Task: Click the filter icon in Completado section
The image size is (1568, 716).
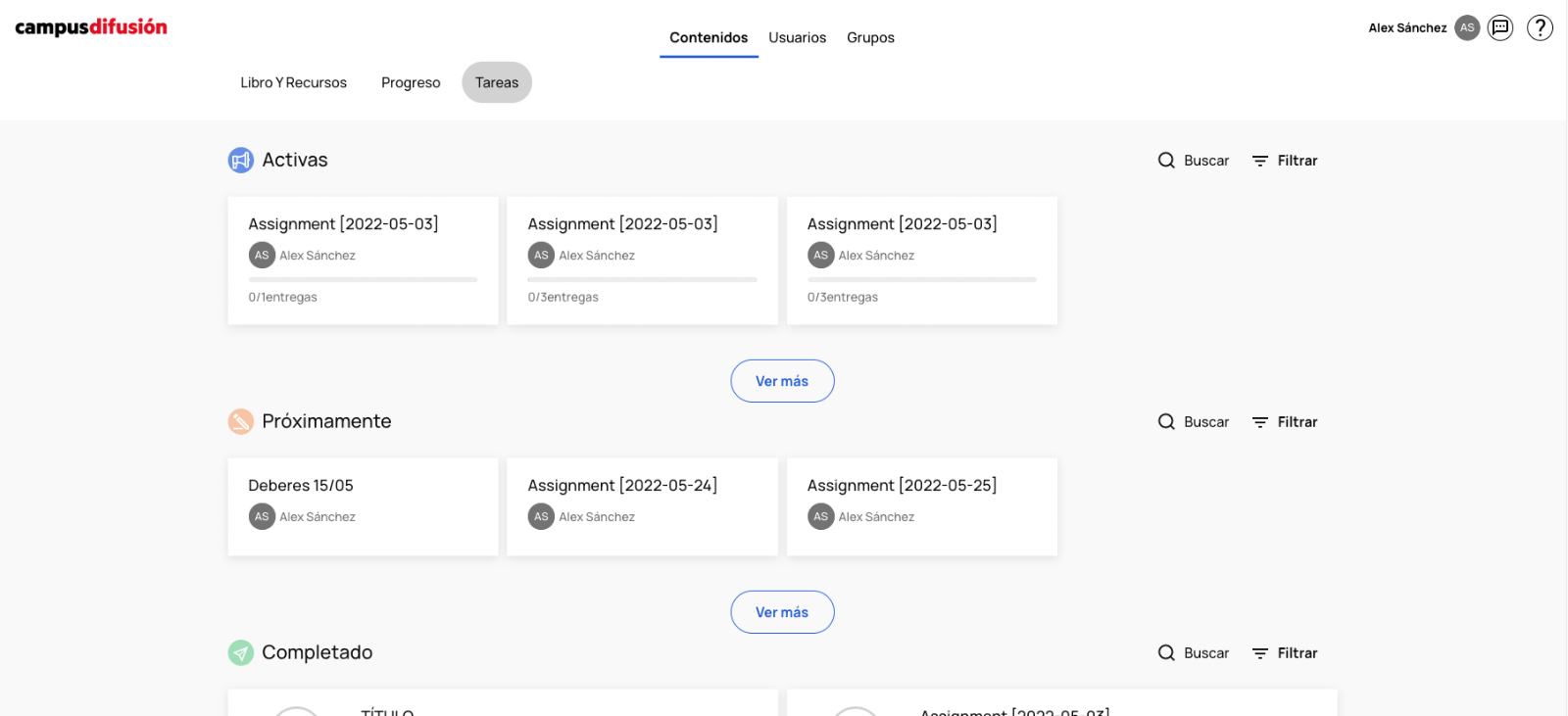Action: [x=1260, y=653]
